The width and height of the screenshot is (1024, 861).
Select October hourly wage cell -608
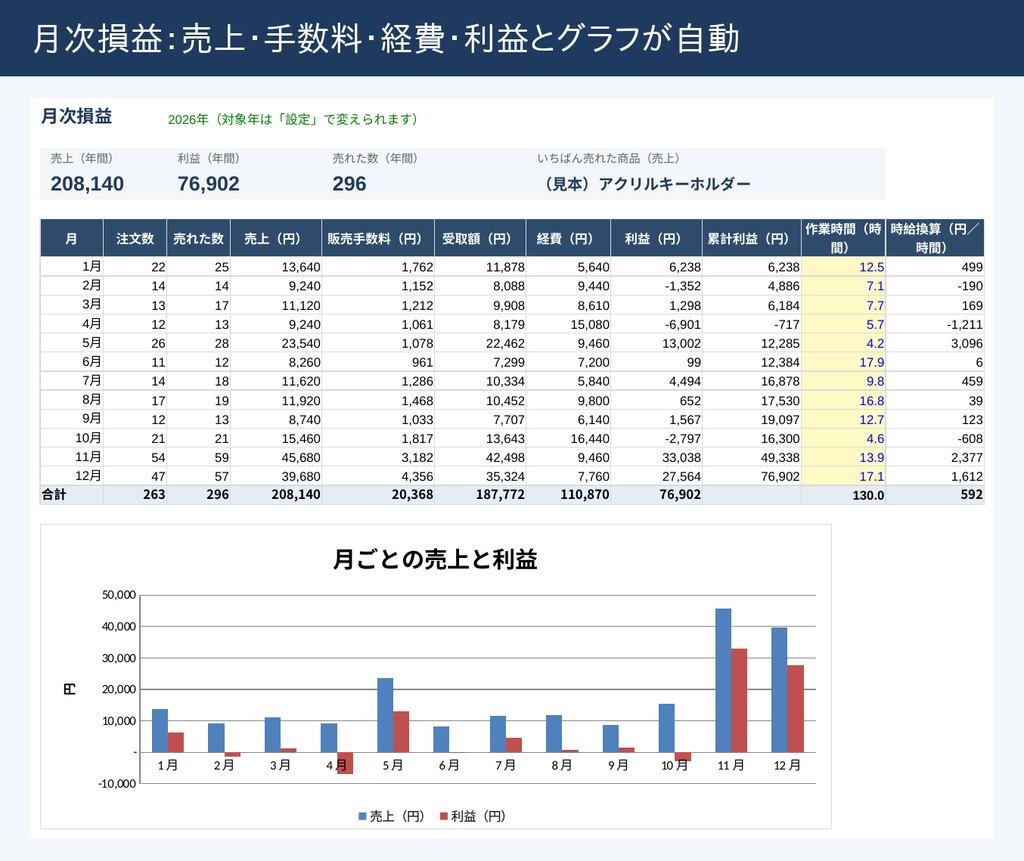(935, 438)
